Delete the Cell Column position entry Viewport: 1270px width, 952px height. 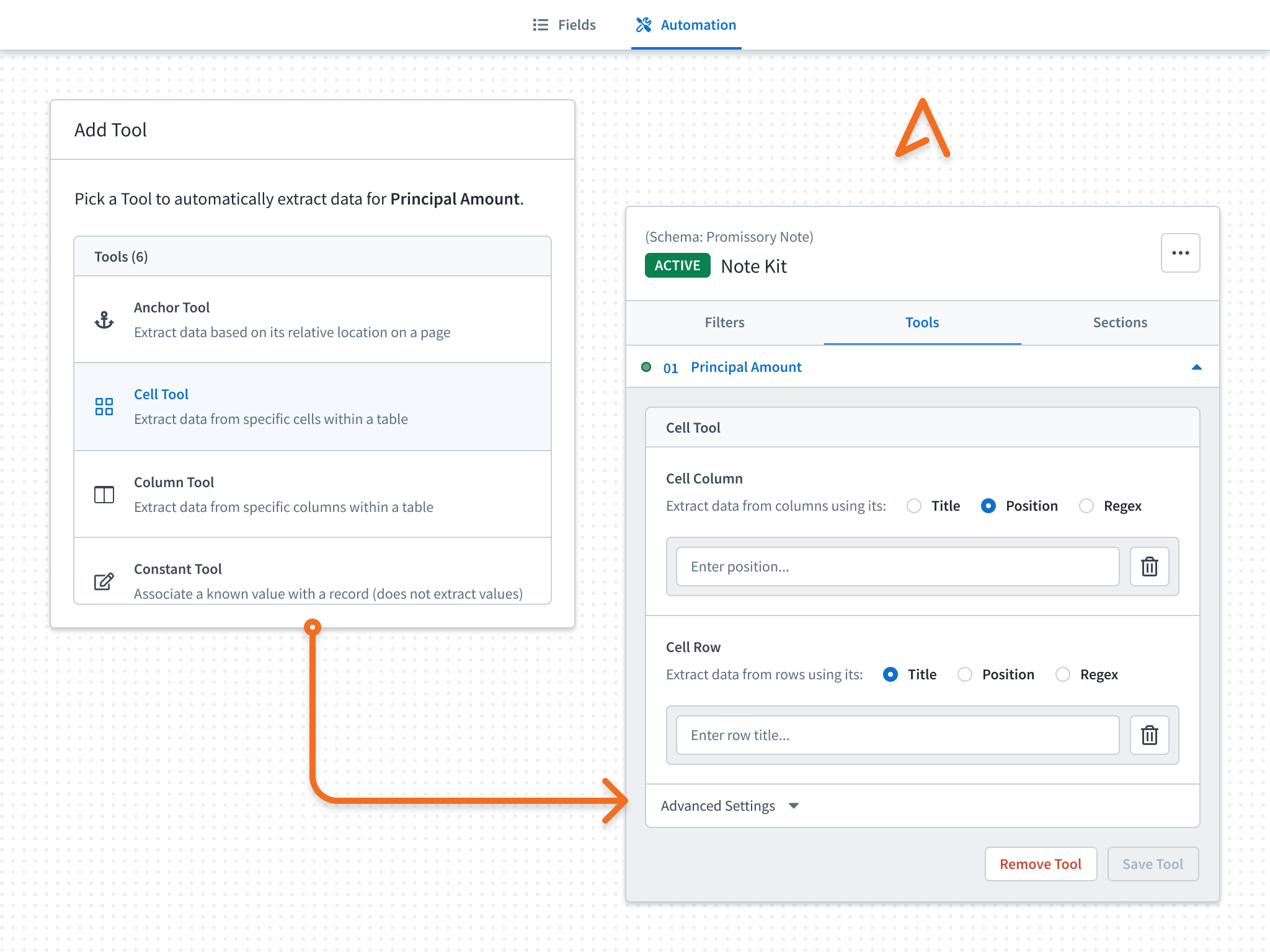(x=1149, y=566)
